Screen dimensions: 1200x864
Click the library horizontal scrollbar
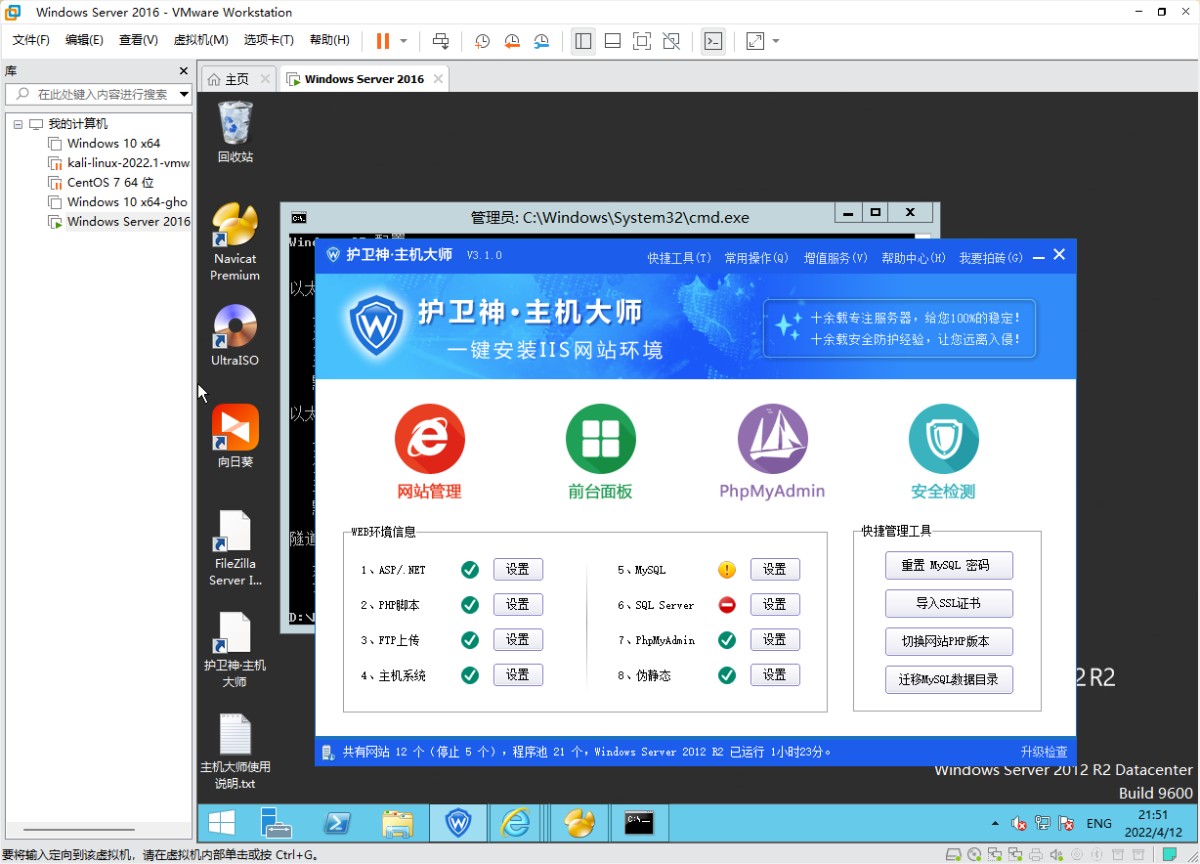[x=80, y=830]
